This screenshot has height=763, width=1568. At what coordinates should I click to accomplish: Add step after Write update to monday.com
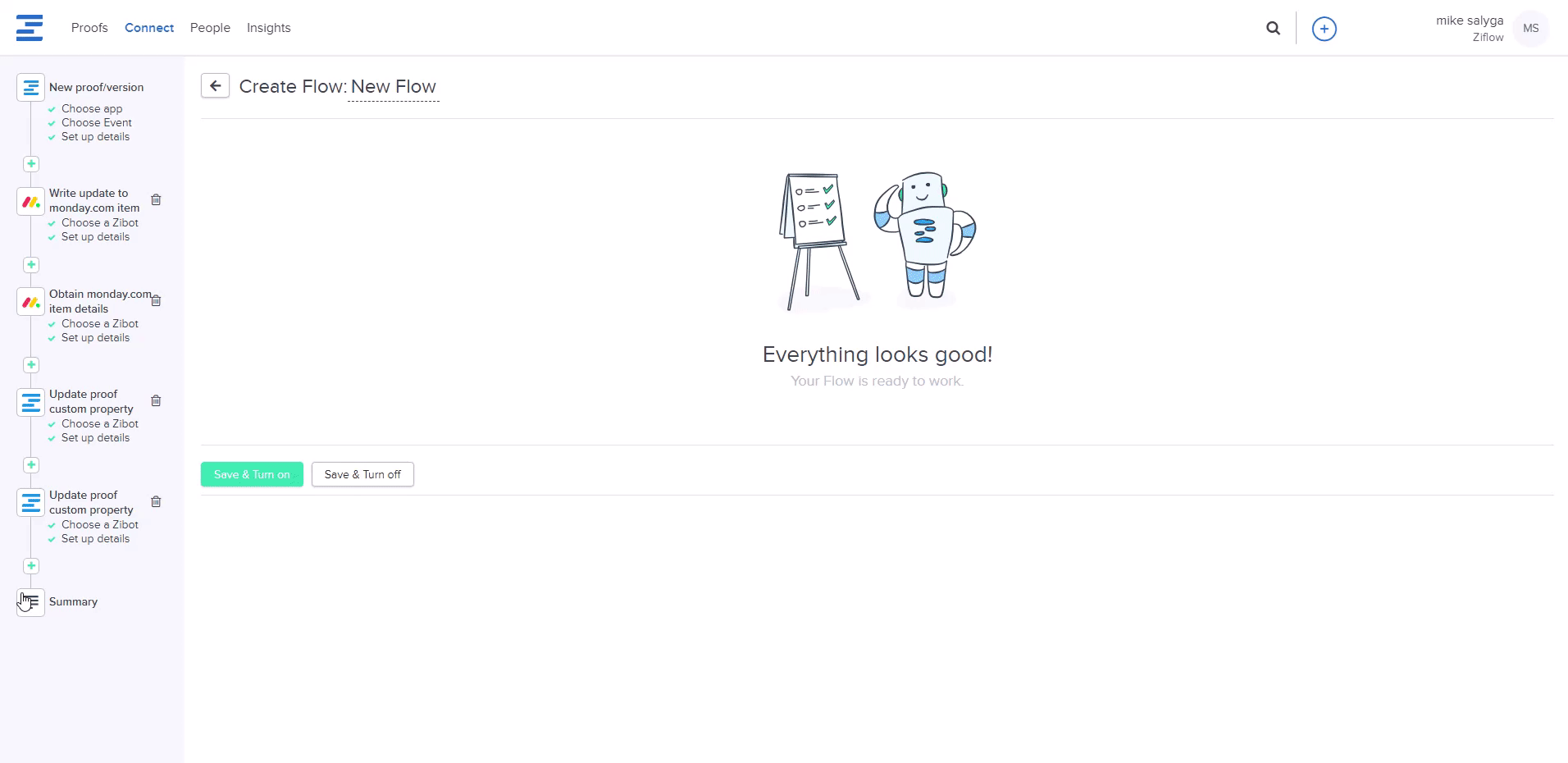point(31,265)
